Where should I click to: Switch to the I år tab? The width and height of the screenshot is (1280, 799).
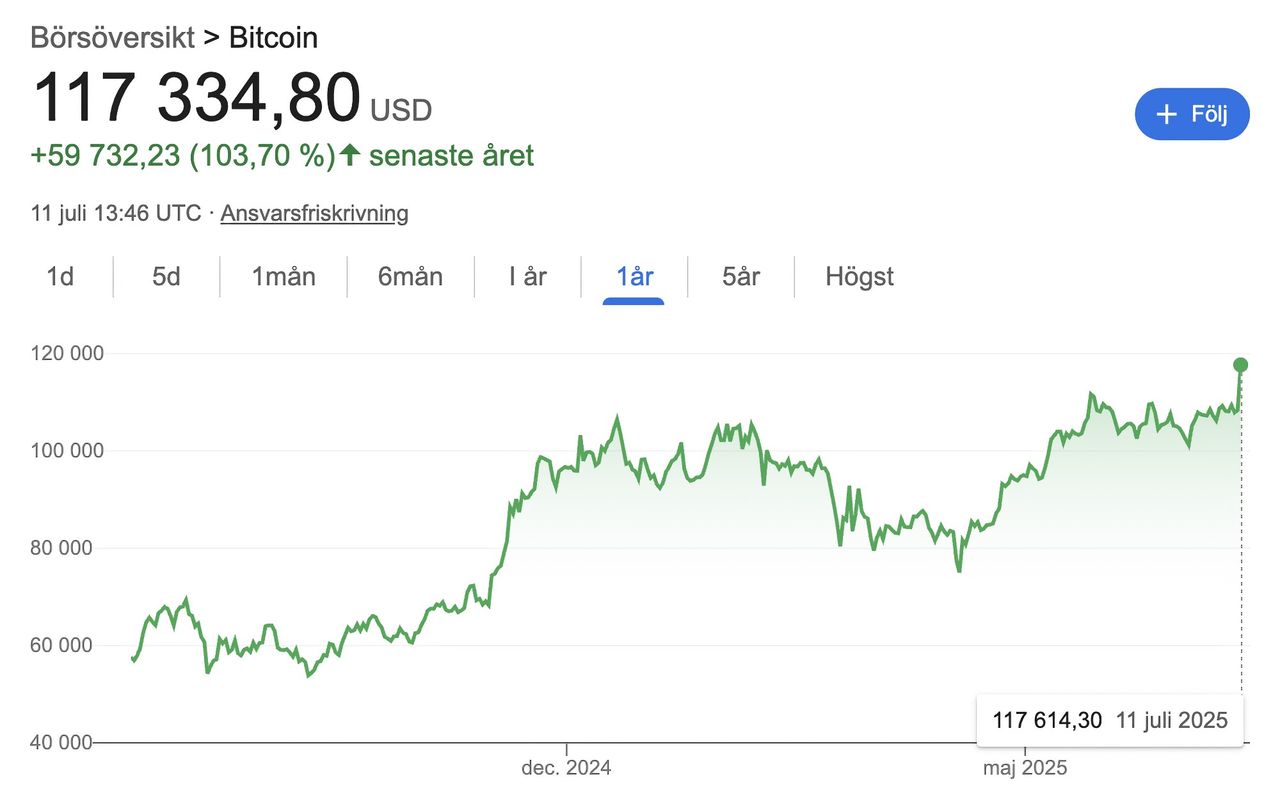tap(527, 277)
